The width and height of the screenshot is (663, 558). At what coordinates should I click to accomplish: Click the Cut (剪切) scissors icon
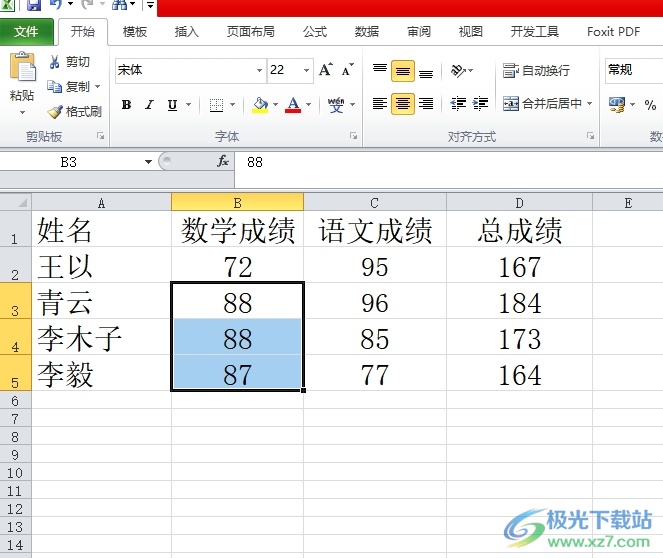pyautogui.click(x=55, y=62)
